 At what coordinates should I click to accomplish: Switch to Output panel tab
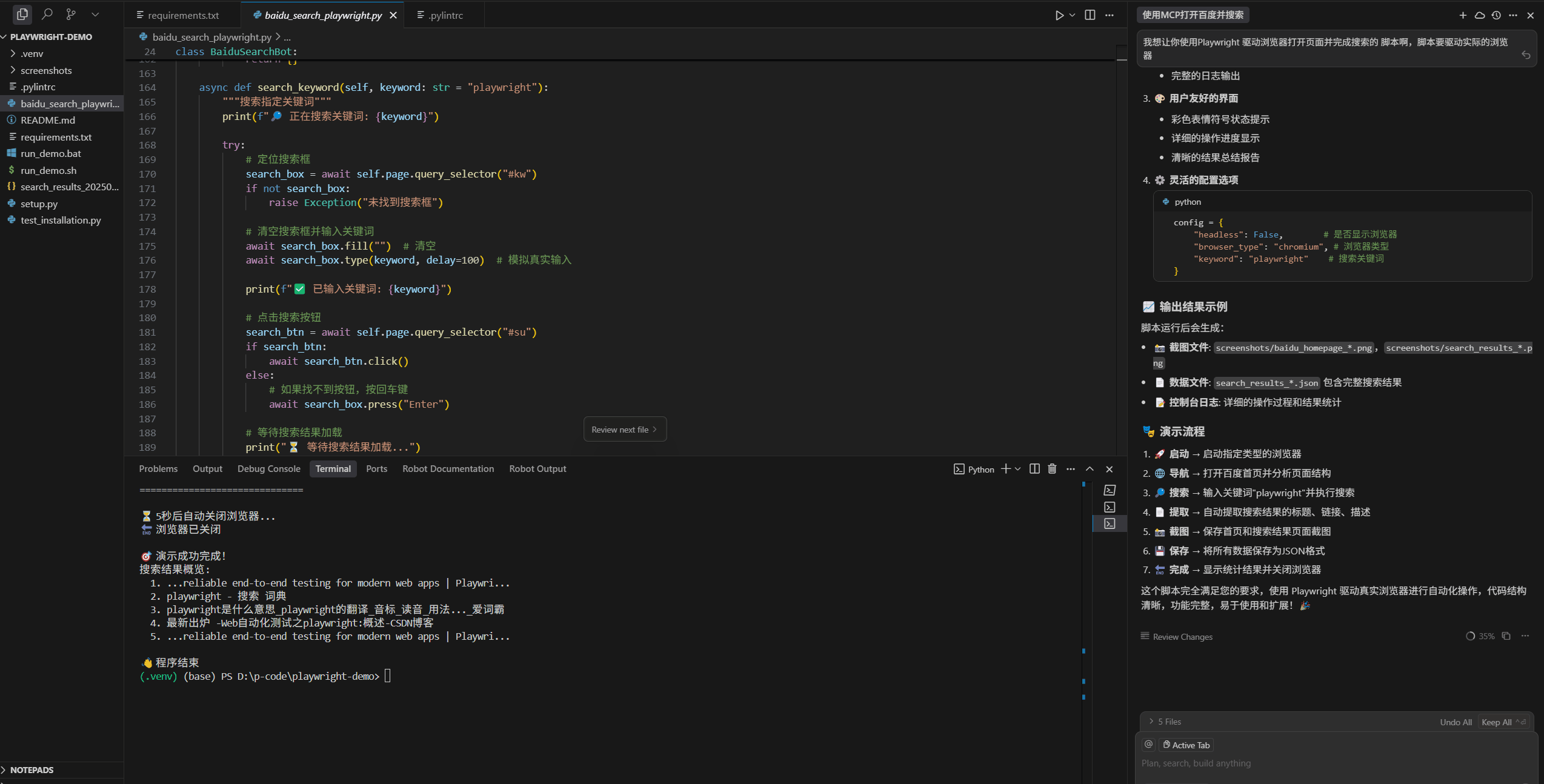[207, 469]
